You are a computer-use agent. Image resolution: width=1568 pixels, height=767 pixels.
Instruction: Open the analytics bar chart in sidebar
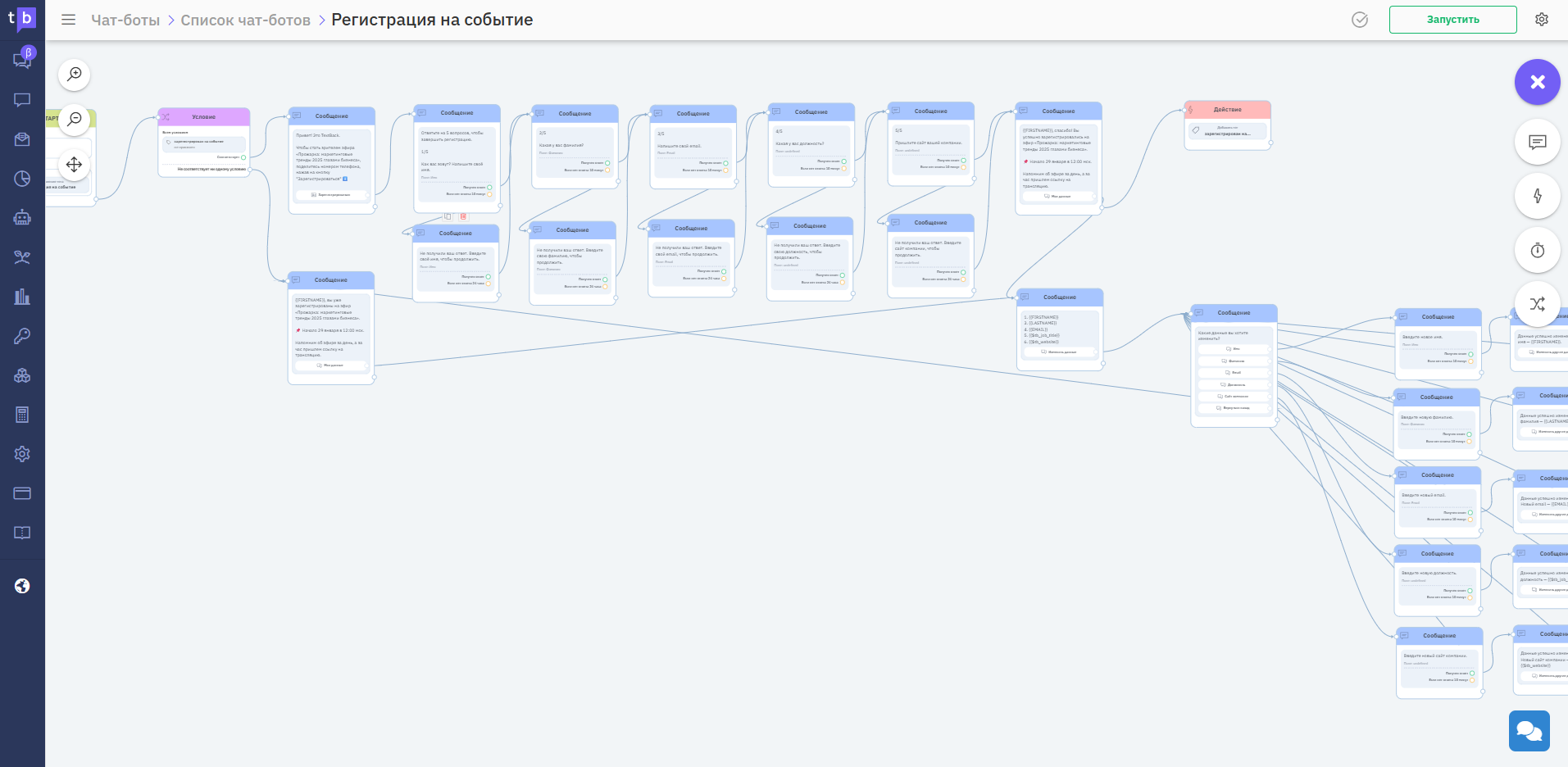22,296
